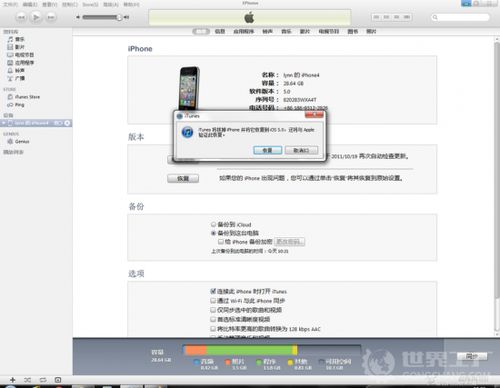
Task: Toggle open iTunes when iPhone connects checkbox
Action: [x=213, y=291]
